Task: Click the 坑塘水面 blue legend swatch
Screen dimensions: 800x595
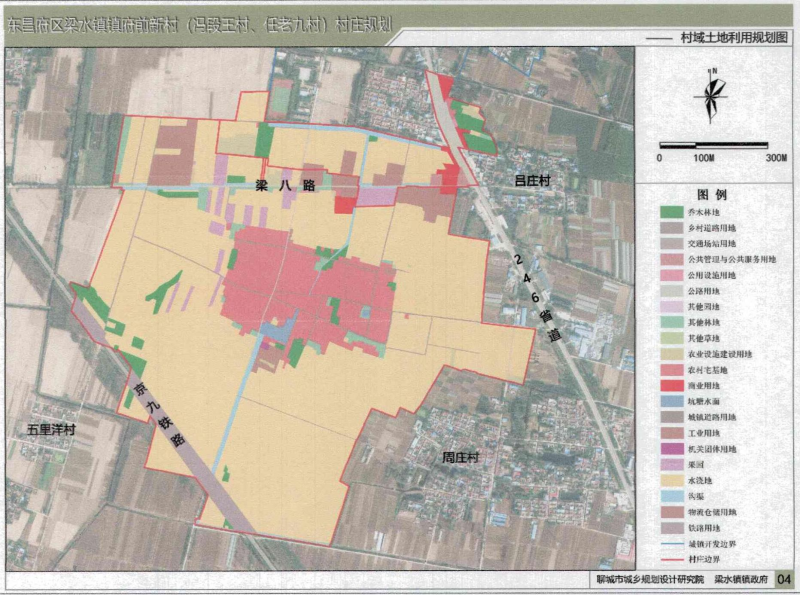Action: (670, 401)
